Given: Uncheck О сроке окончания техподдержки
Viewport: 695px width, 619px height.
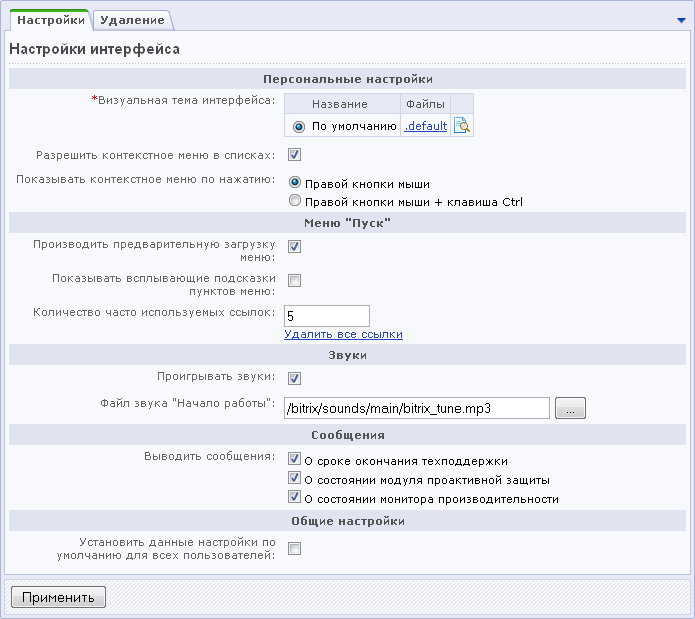Looking at the screenshot, I should pyautogui.click(x=294, y=460).
